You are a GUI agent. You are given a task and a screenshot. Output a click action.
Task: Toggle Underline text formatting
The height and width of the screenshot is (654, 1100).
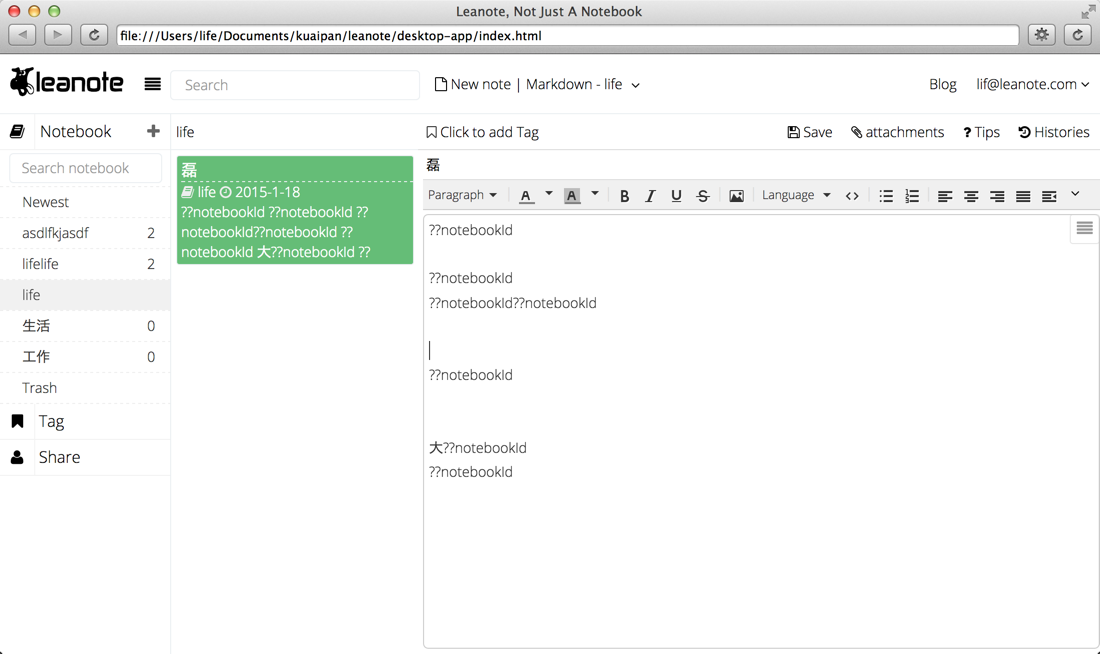(x=676, y=196)
